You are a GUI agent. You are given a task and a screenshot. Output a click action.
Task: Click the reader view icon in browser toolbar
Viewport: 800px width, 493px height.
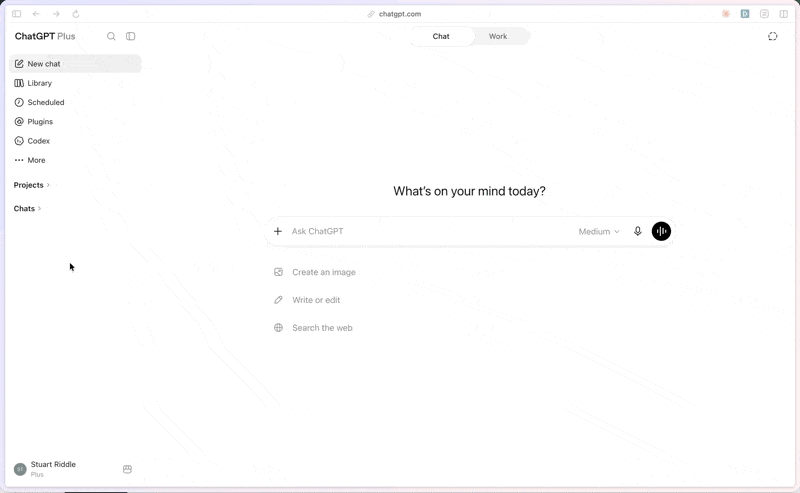click(764, 14)
